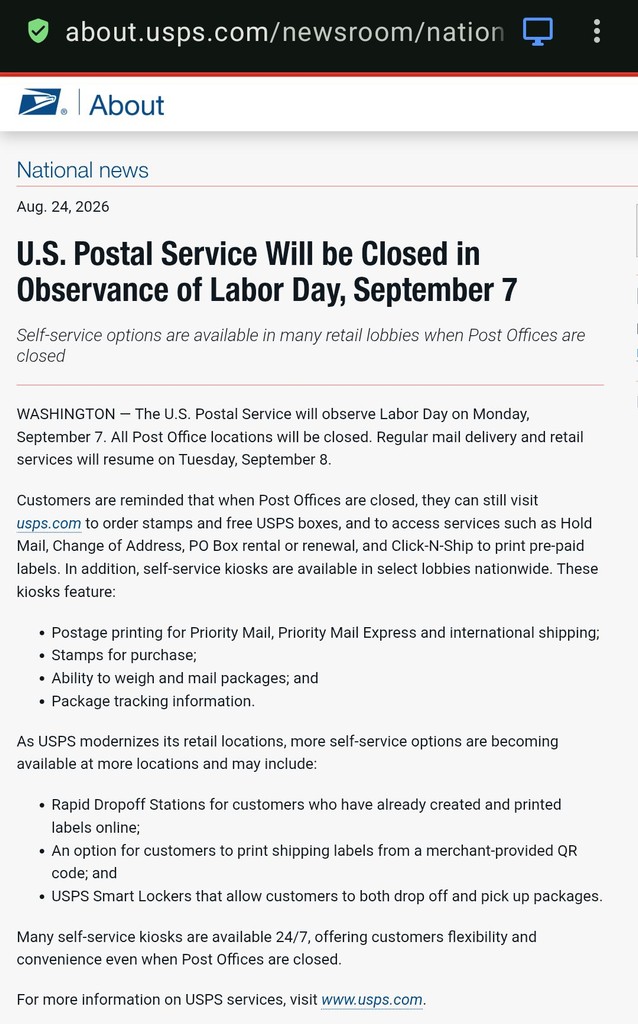Image resolution: width=638 pixels, height=1024 pixels.
Task: Click the italic self-service options subtitle
Action: point(301,345)
